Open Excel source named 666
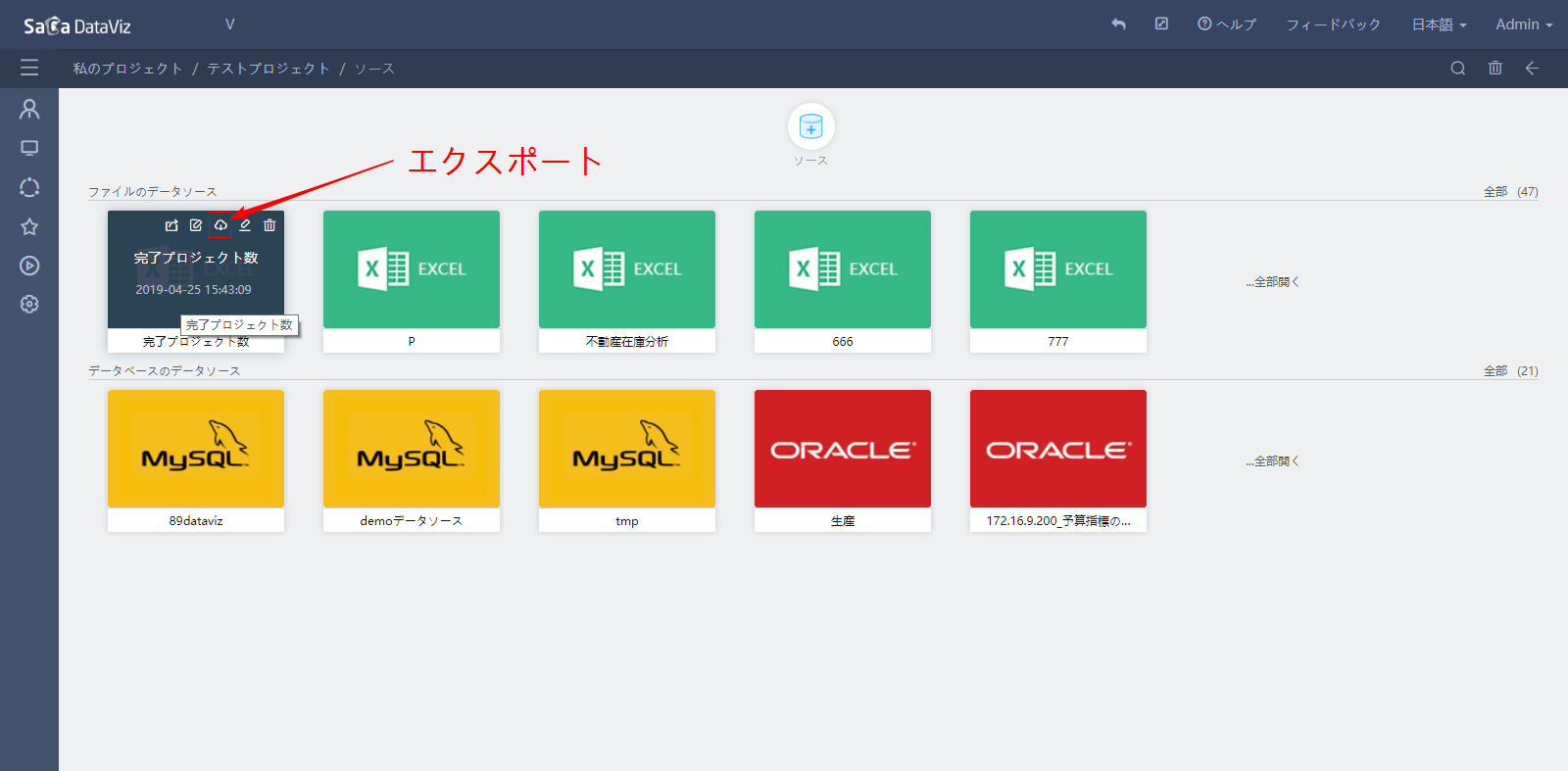 (843, 281)
